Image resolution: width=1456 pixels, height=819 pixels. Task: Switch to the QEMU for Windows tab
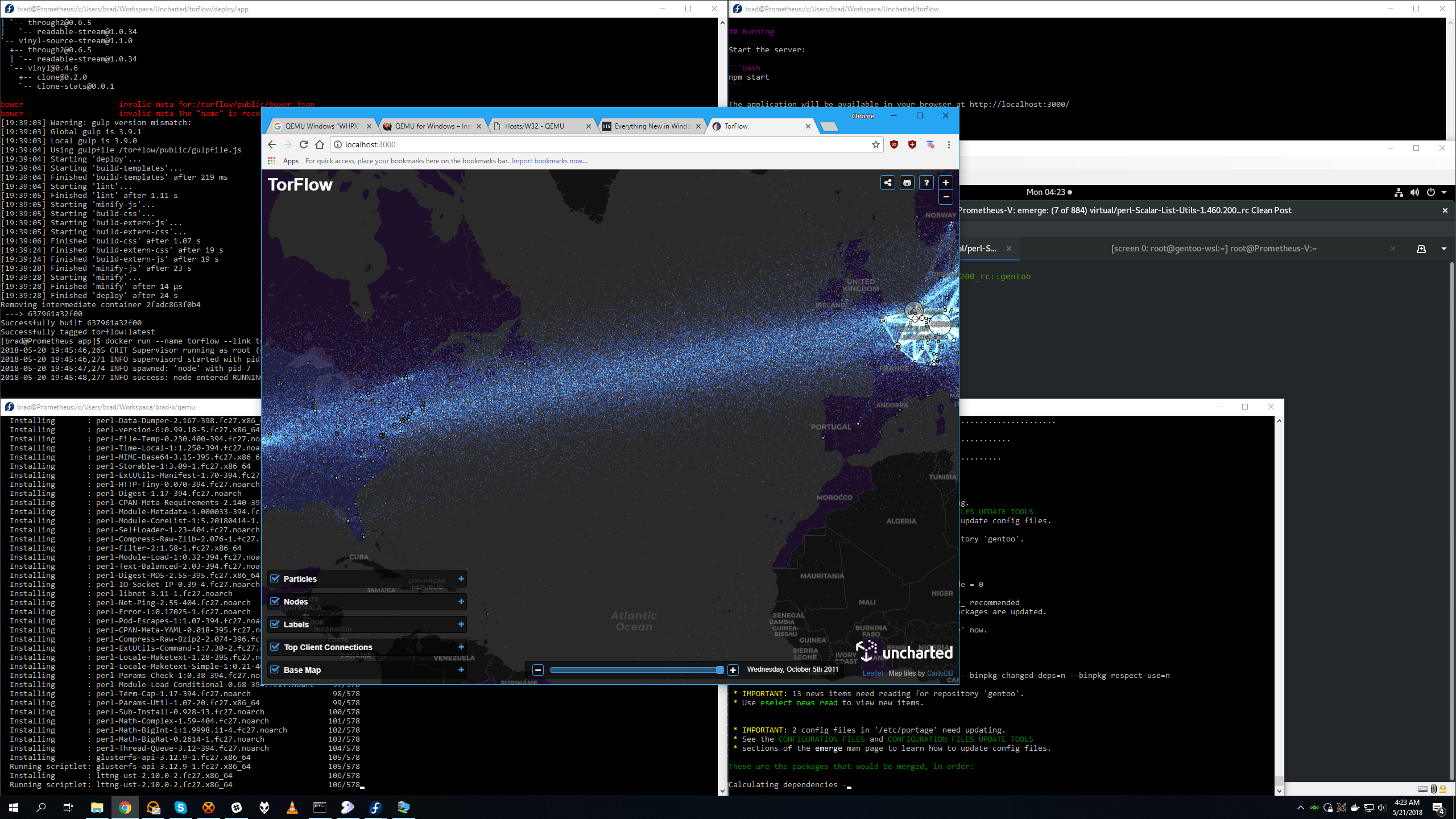[432, 126]
